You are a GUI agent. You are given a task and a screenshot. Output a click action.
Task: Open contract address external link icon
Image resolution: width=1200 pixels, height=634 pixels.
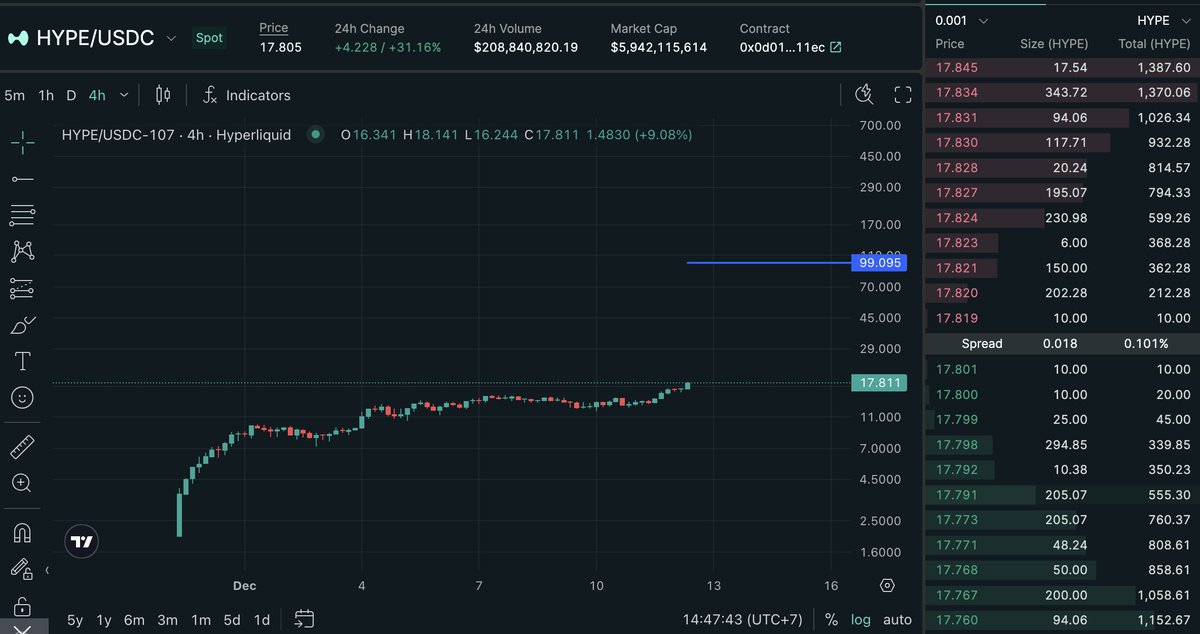pos(836,47)
